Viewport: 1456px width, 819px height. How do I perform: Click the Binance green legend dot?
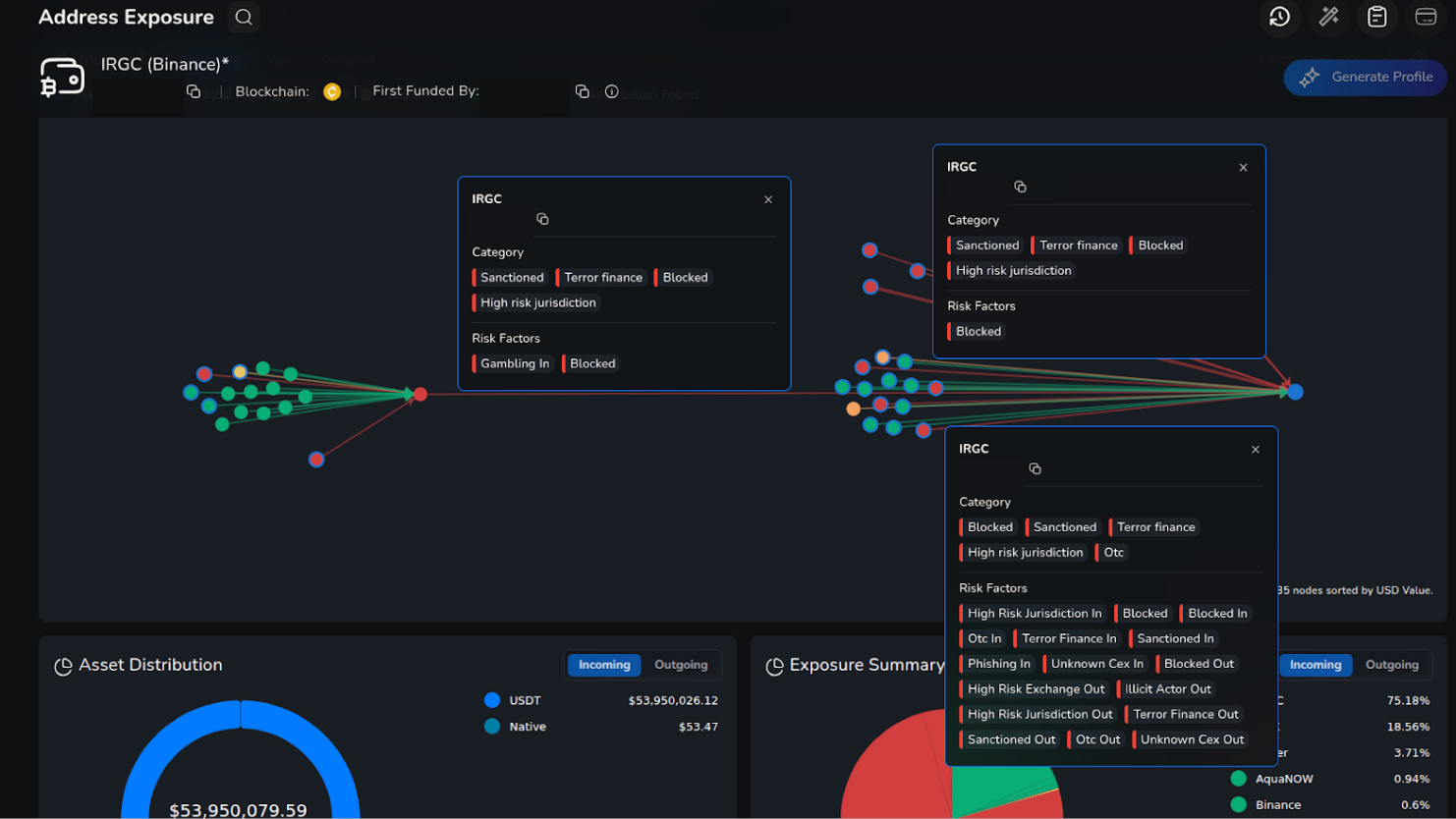pyautogui.click(x=1238, y=804)
